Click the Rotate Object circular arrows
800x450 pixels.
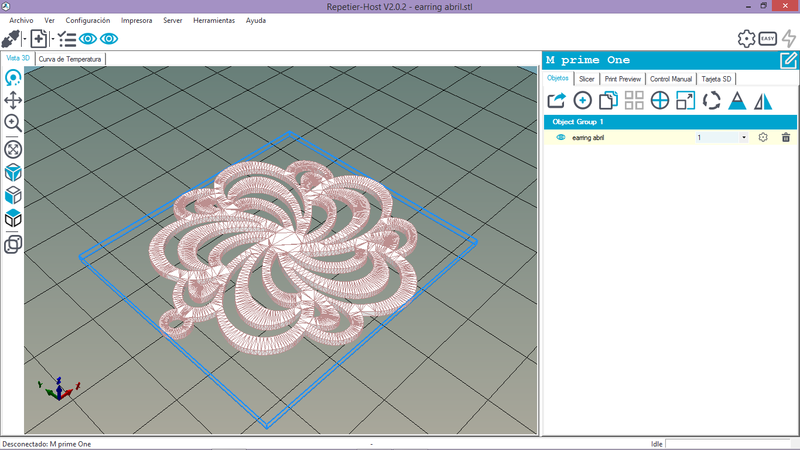pyautogui.click(x=712, y=100)
